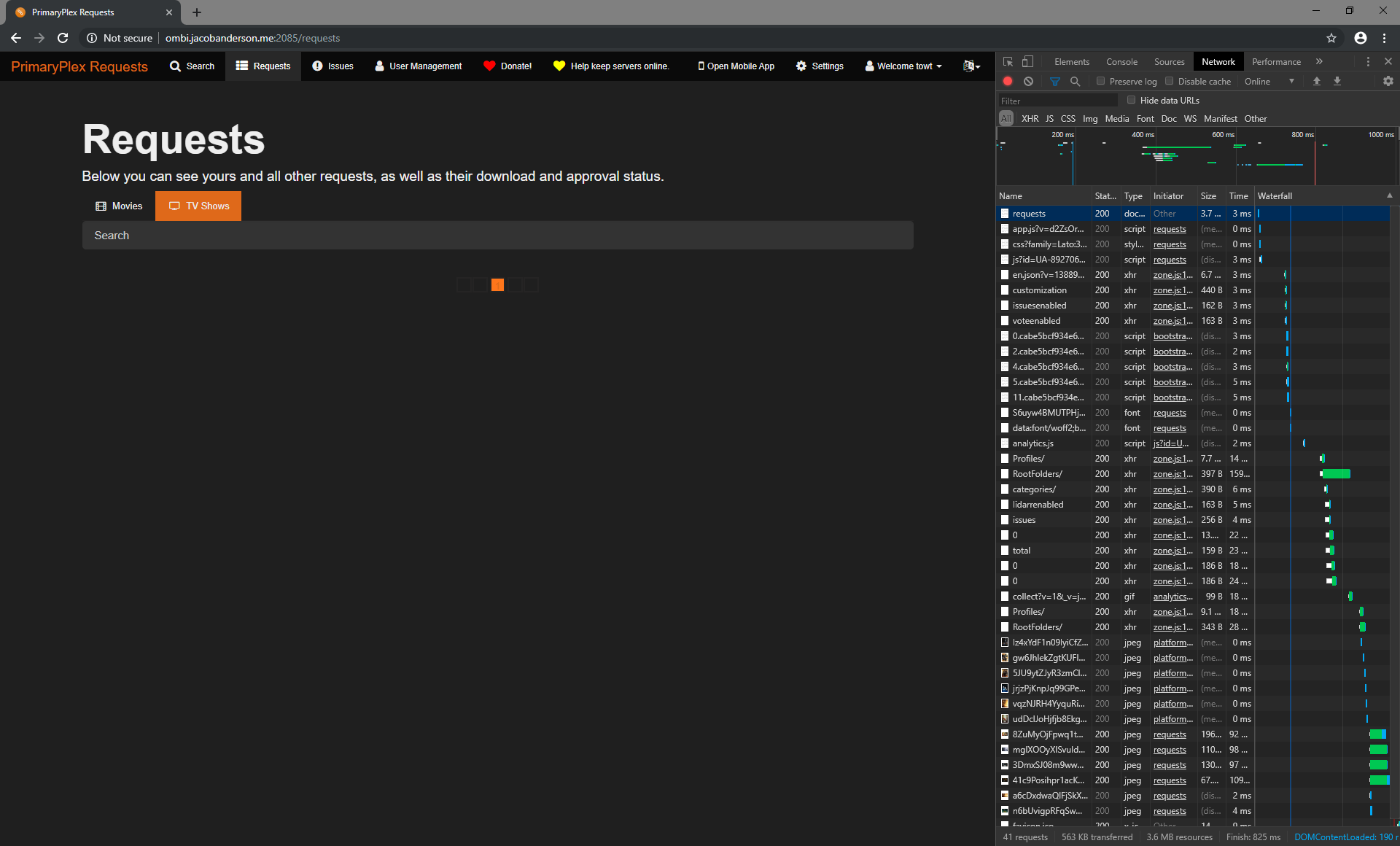Open the Welcome towt user dropdown
Screen dimensions: 1400x846
pos(903,66)
